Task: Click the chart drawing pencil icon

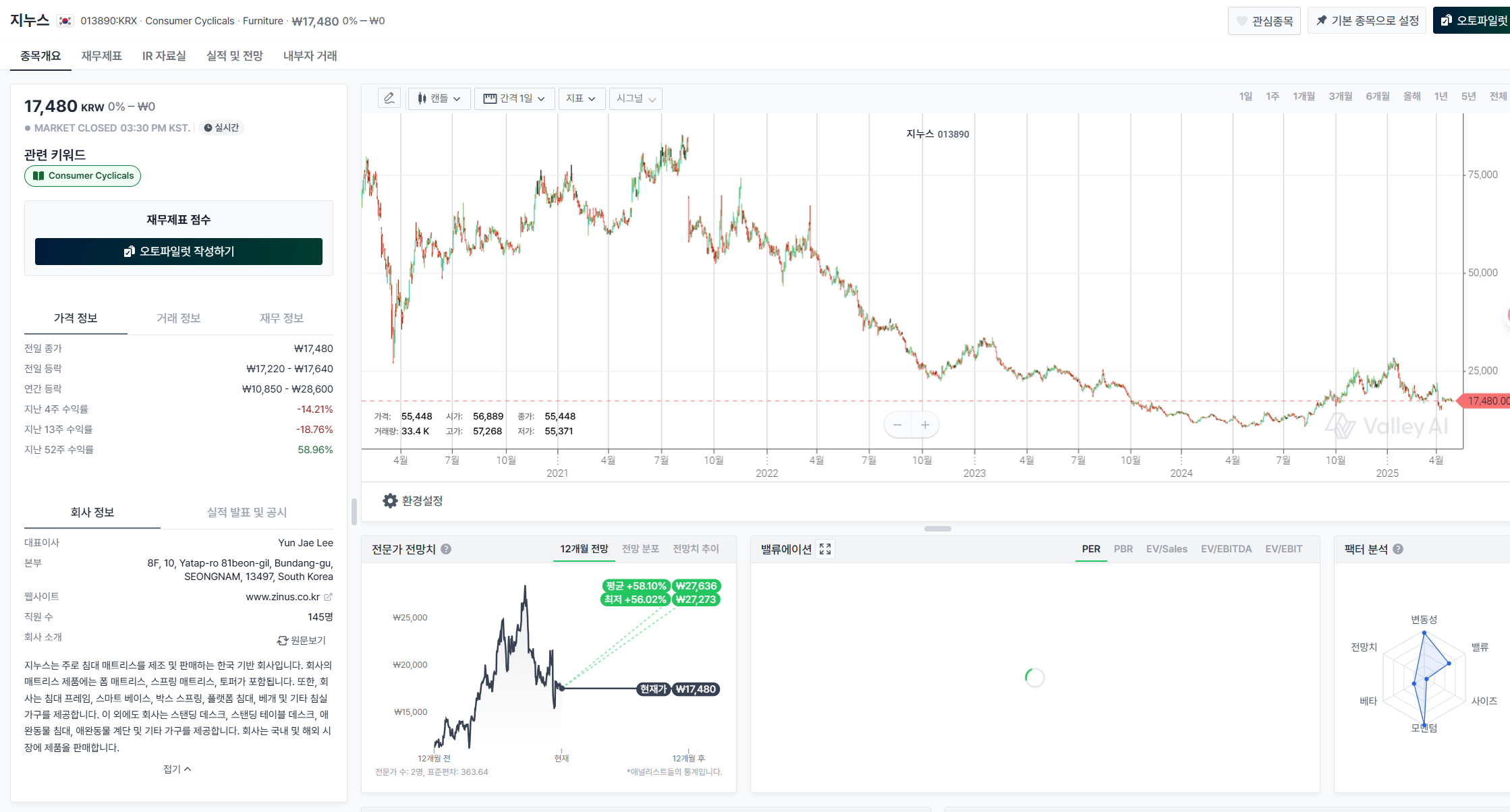Action: [x=389, y=98]
